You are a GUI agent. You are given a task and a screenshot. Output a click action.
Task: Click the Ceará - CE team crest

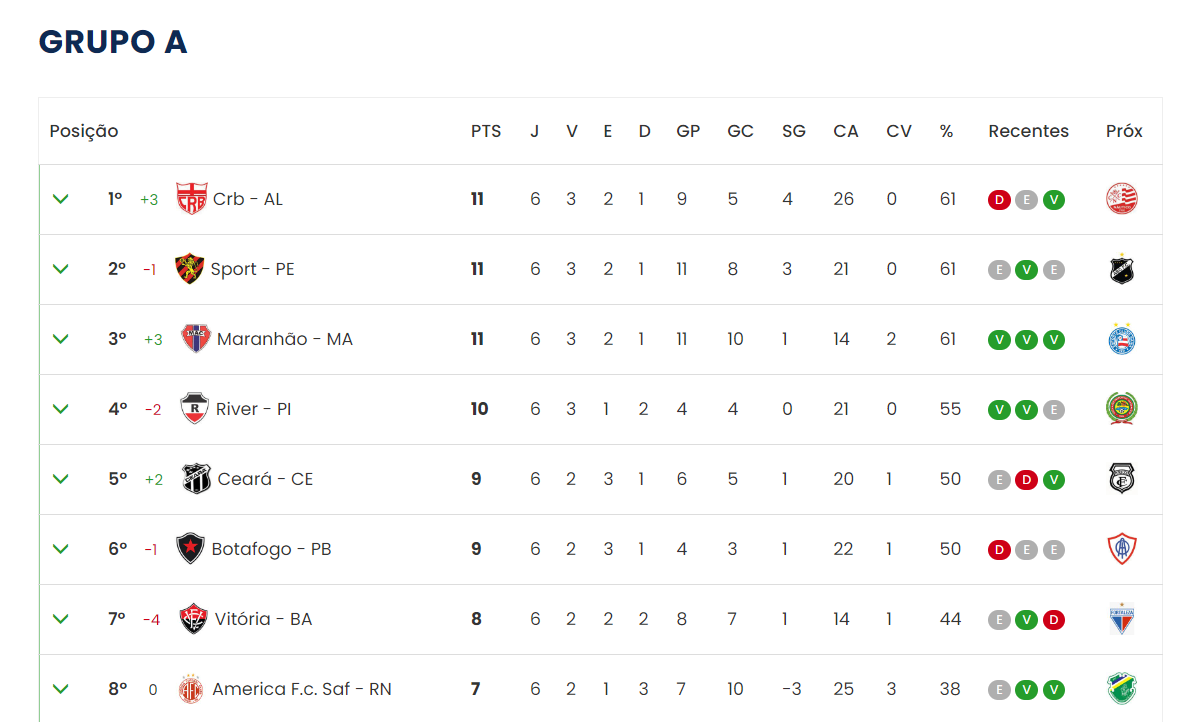tap(196, 479)
